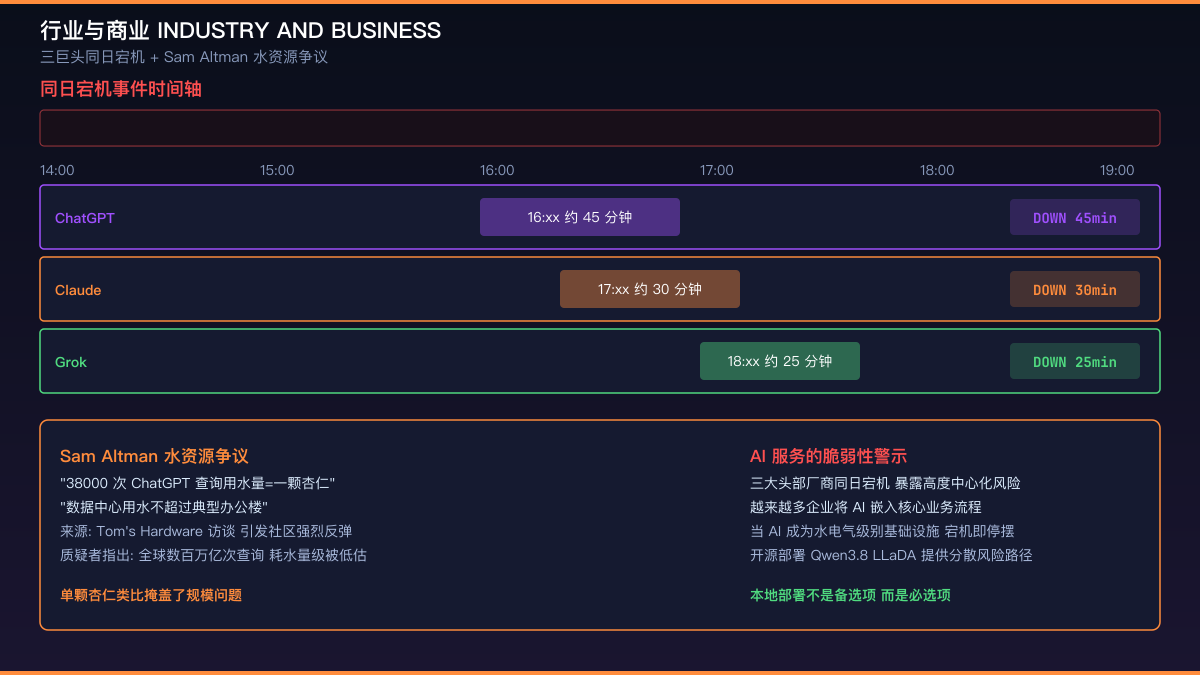Click the 17:00 time axis label
Viewport: 1200px width, 675px height.
717,170
